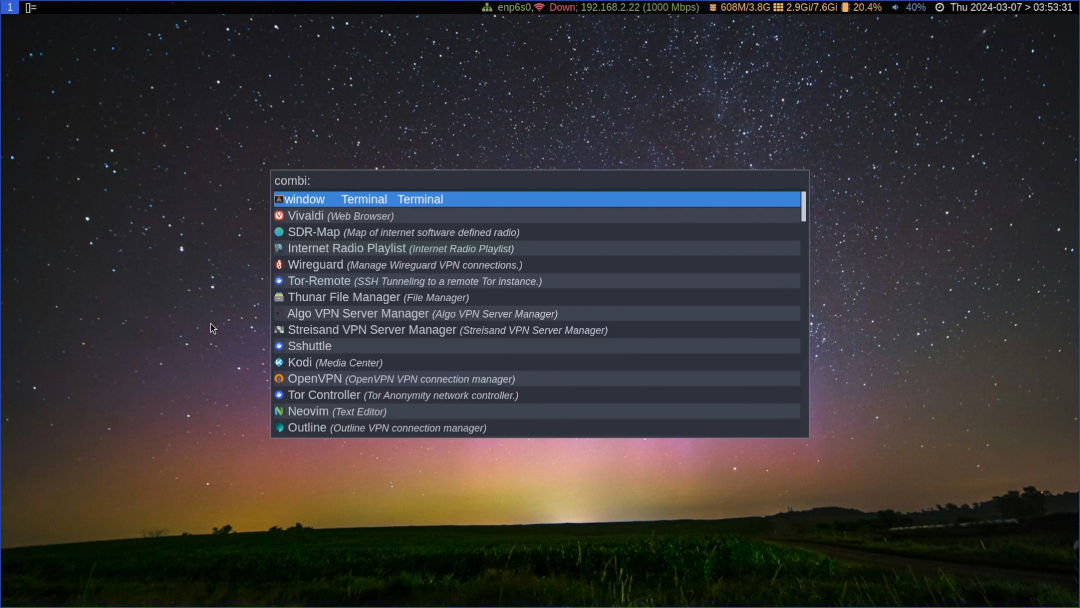Screen dimensions: 1080x608
Task: Click the Wireguard icon
Action: point(279,264)
